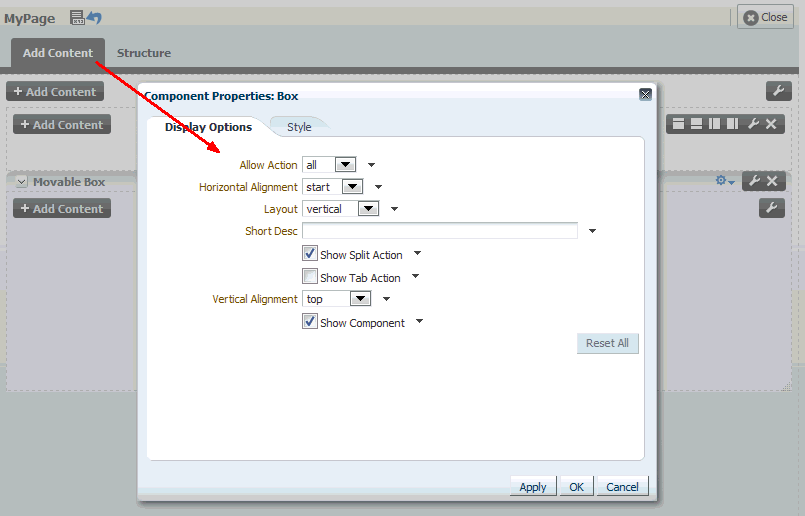Click the Close button at top right

765,17
